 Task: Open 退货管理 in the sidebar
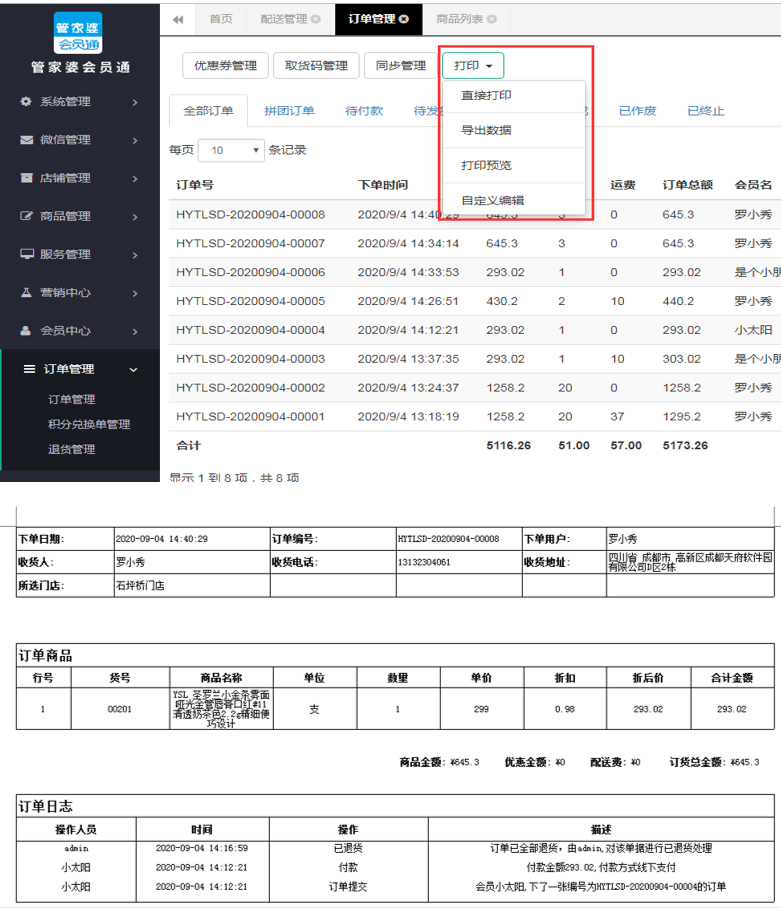click(72, 449)
